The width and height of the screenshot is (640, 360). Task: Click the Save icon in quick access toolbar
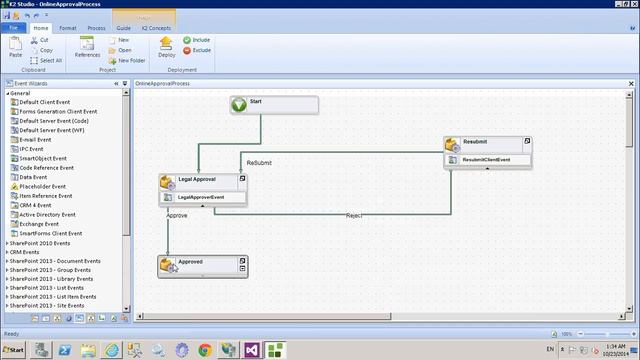pos(7,16)
